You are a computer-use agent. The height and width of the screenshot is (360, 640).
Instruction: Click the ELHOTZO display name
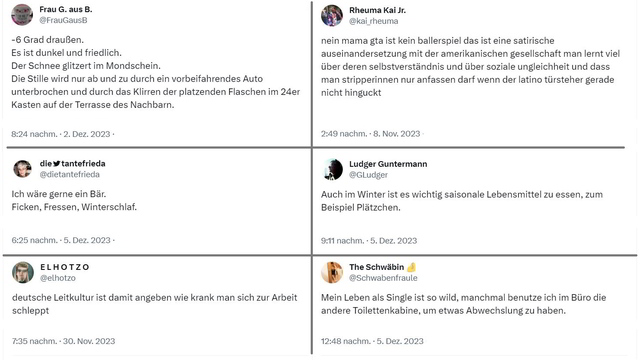click(64, 267)
